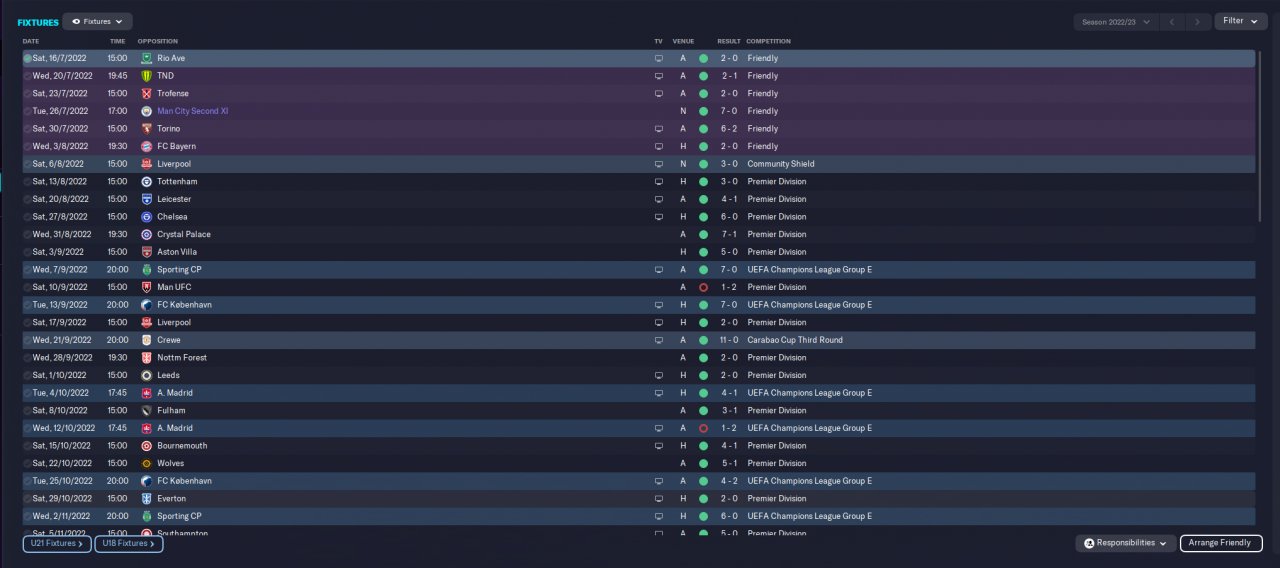
Task: Open the Fixtures view dropdown
Action: pyautogui.click(x=97, y=21)
